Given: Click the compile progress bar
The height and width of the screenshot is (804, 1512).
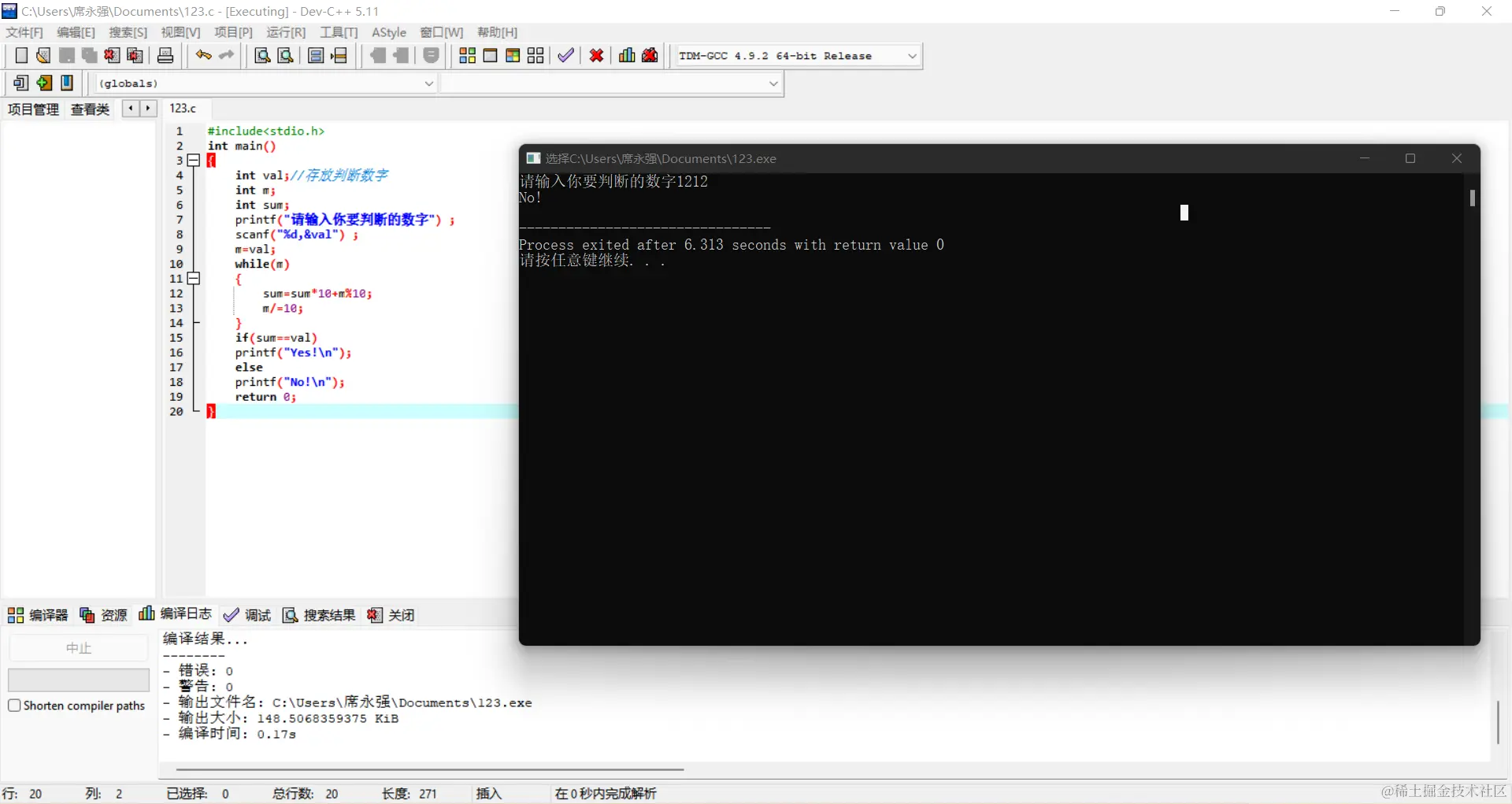Looking at the screenshot, I should [79, 680].
